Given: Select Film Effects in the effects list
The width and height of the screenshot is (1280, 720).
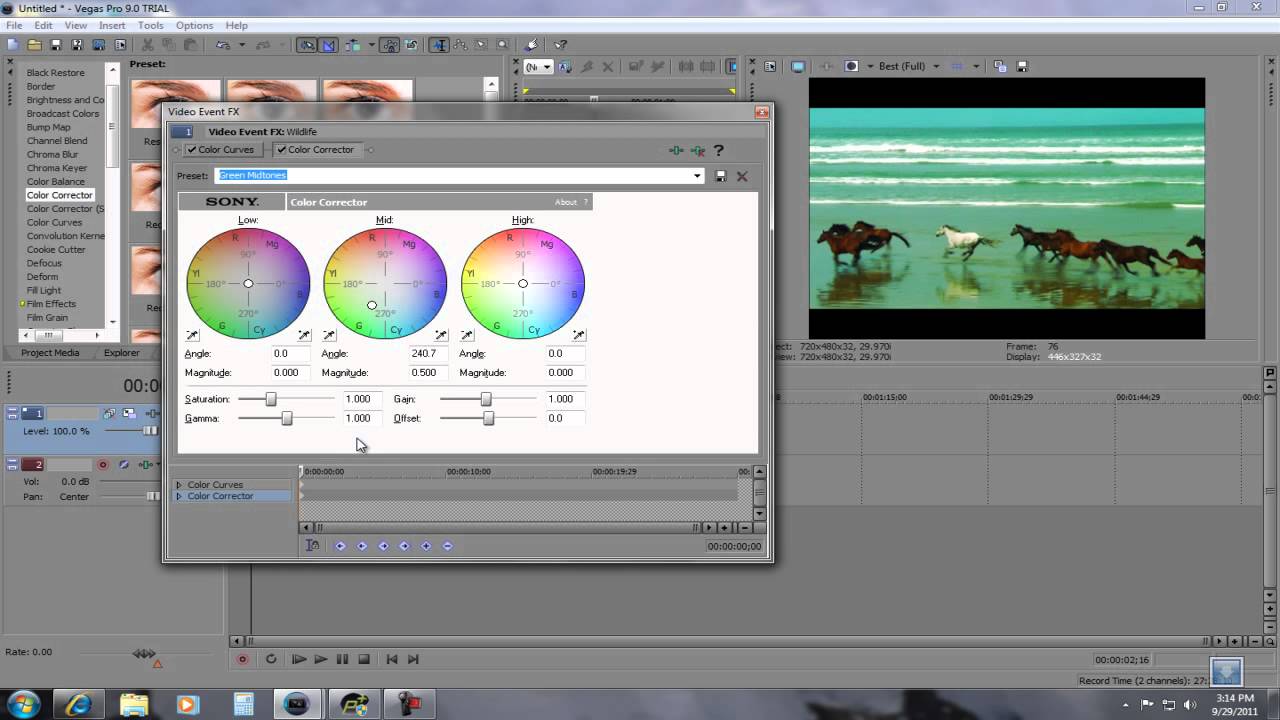Looking at the screenshot, I should click(51, 304).
